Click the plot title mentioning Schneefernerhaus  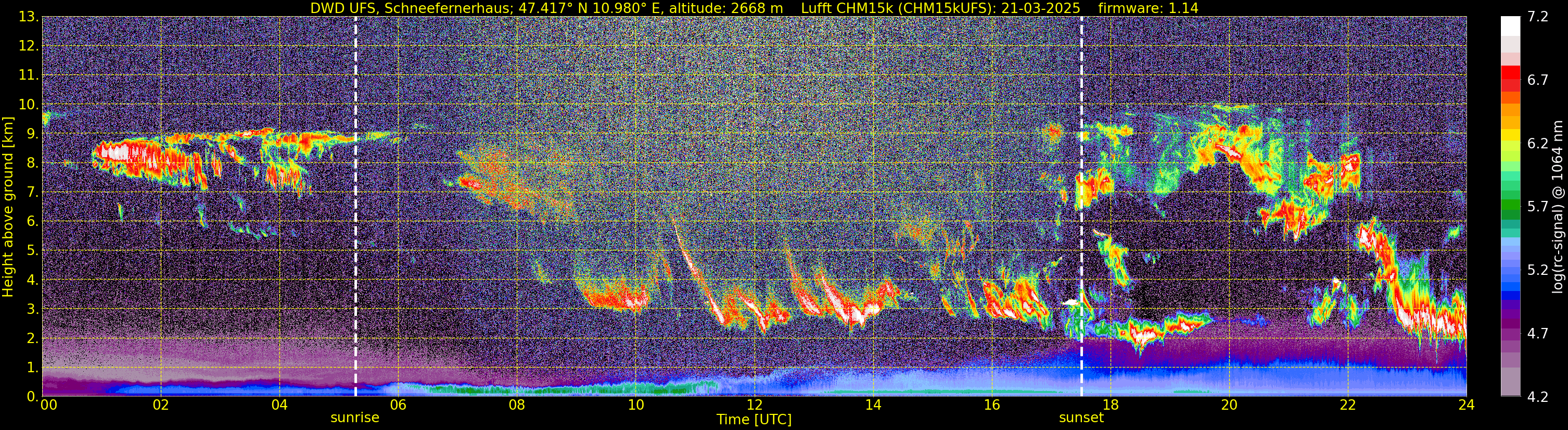(x=754, y=8)
